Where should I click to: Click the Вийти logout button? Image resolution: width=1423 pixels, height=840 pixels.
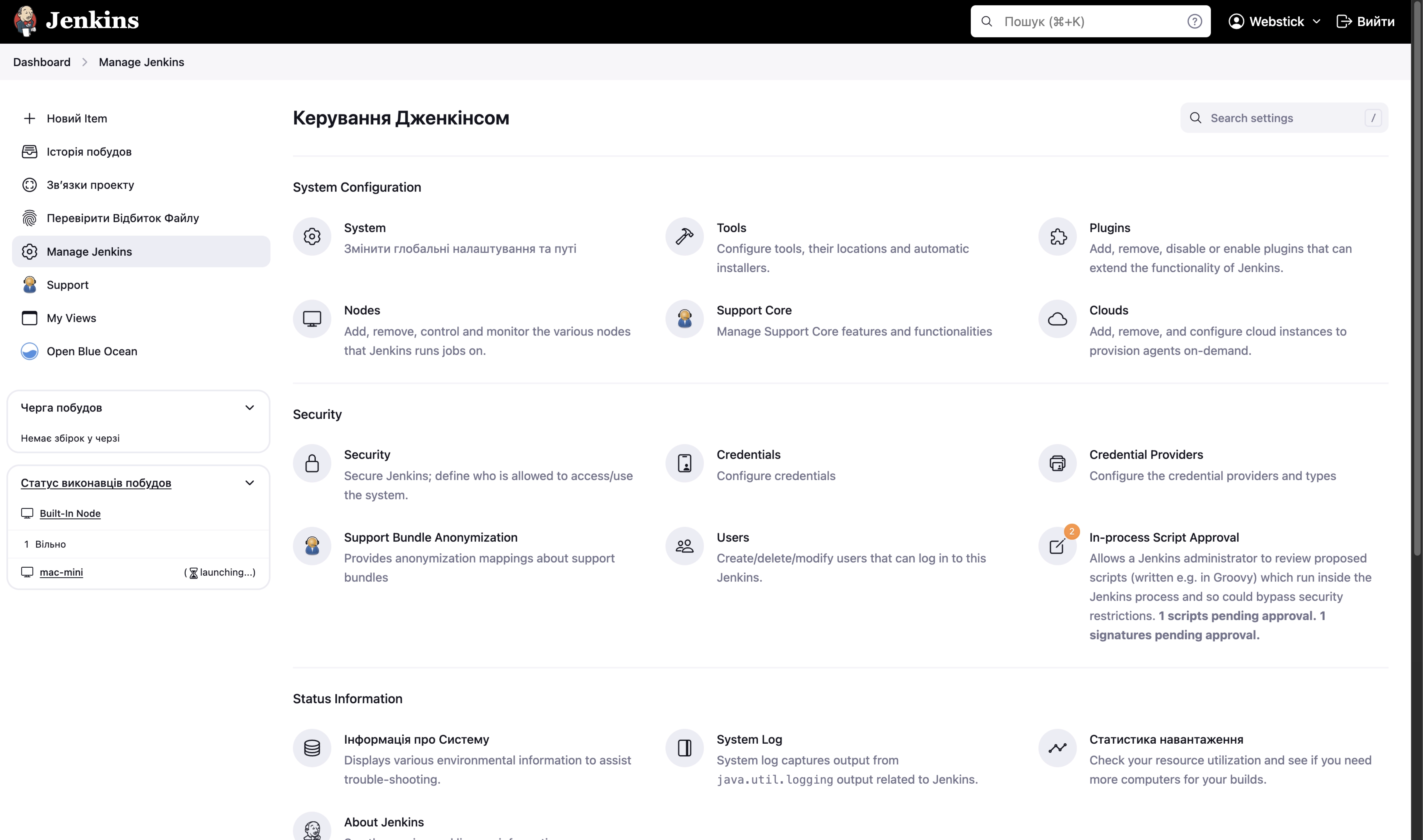[1365, 22]
